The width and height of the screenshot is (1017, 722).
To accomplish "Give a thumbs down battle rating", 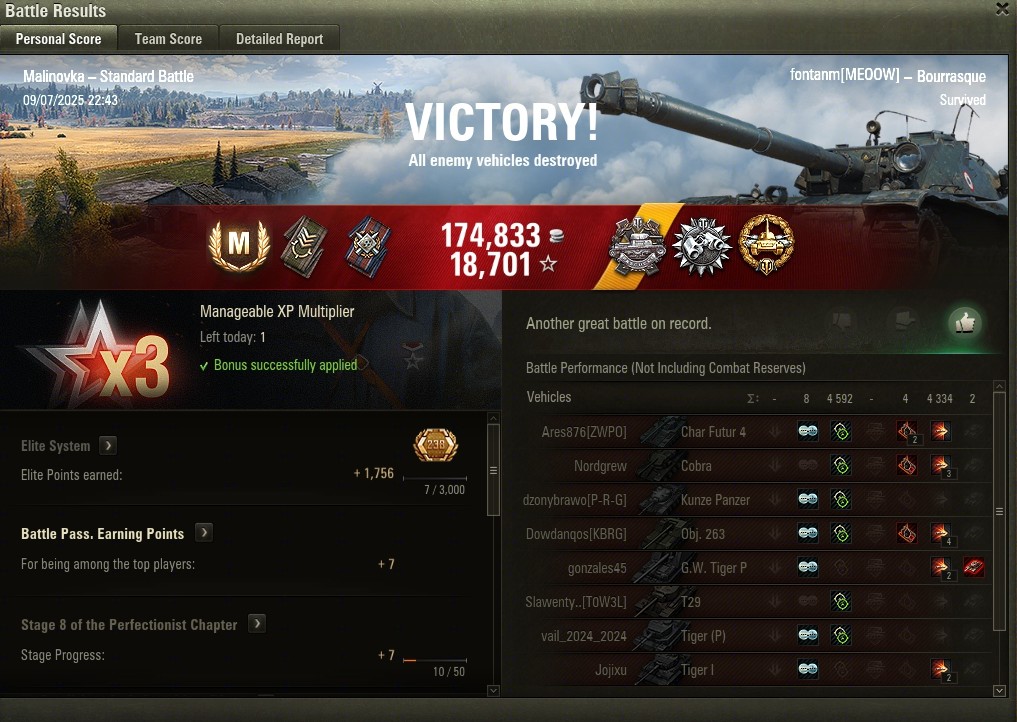I will pos(841,320).
